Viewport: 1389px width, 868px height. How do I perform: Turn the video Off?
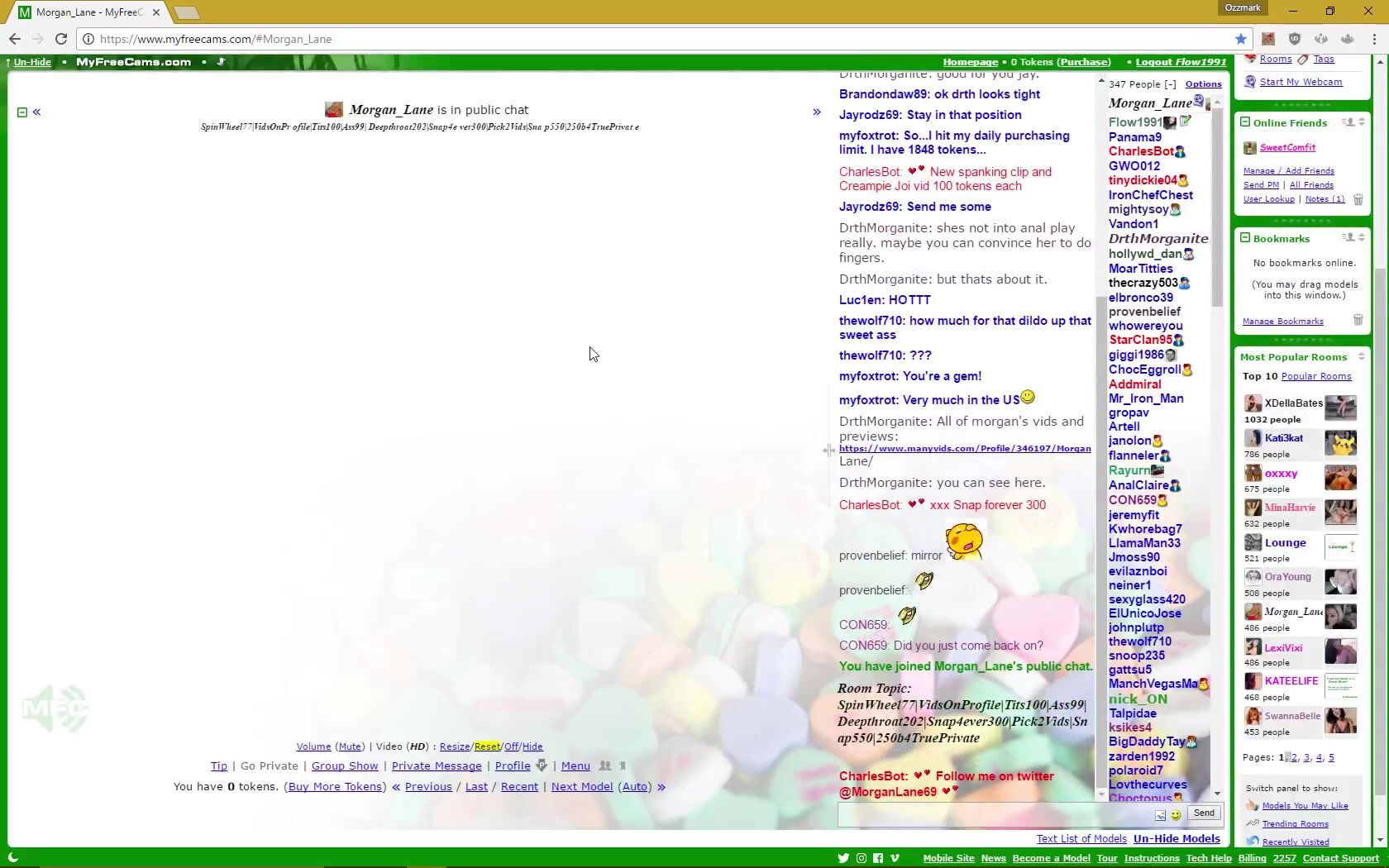click(511, 746)
